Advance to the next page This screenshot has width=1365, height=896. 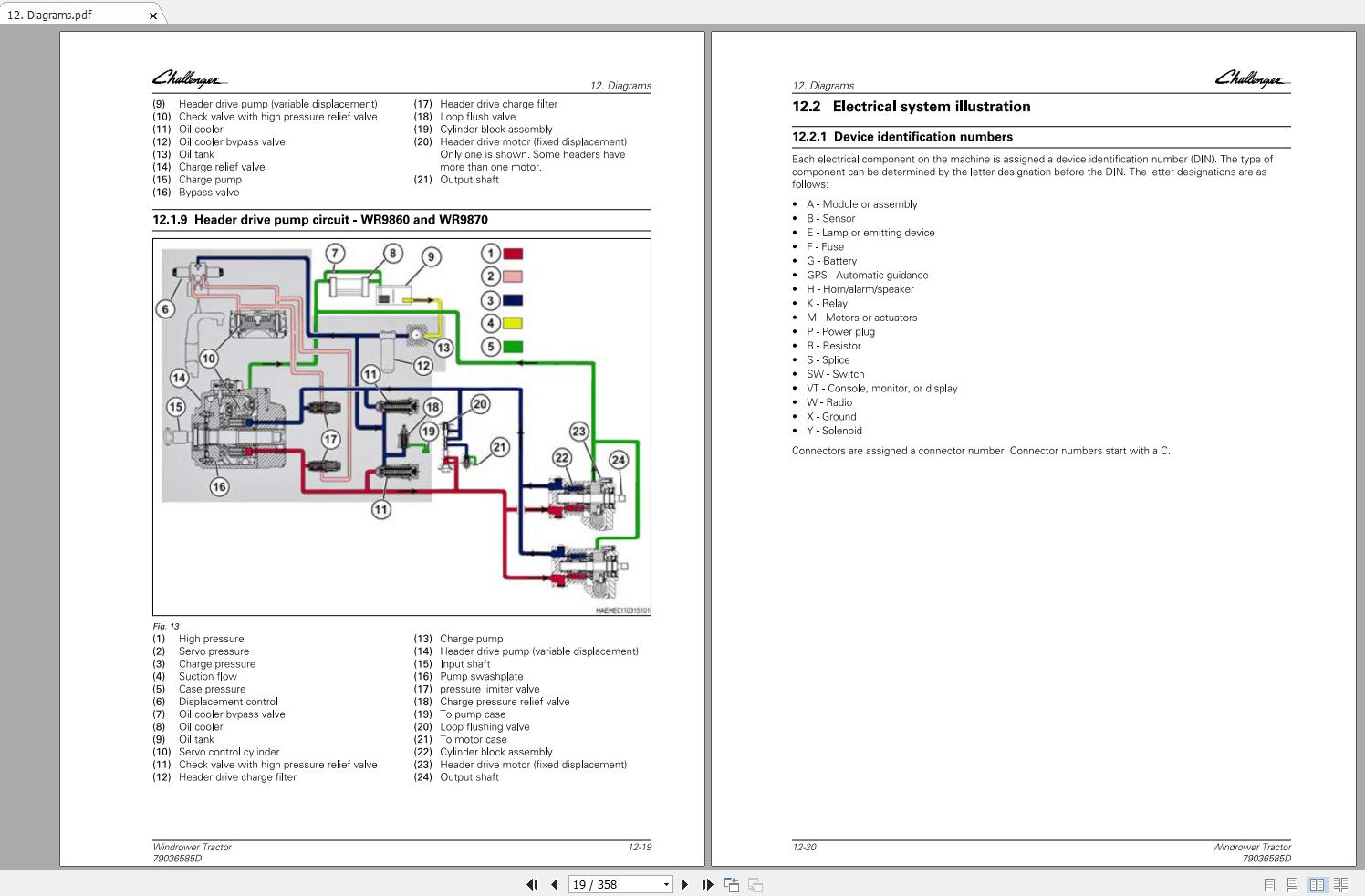(x=685, y=884)
